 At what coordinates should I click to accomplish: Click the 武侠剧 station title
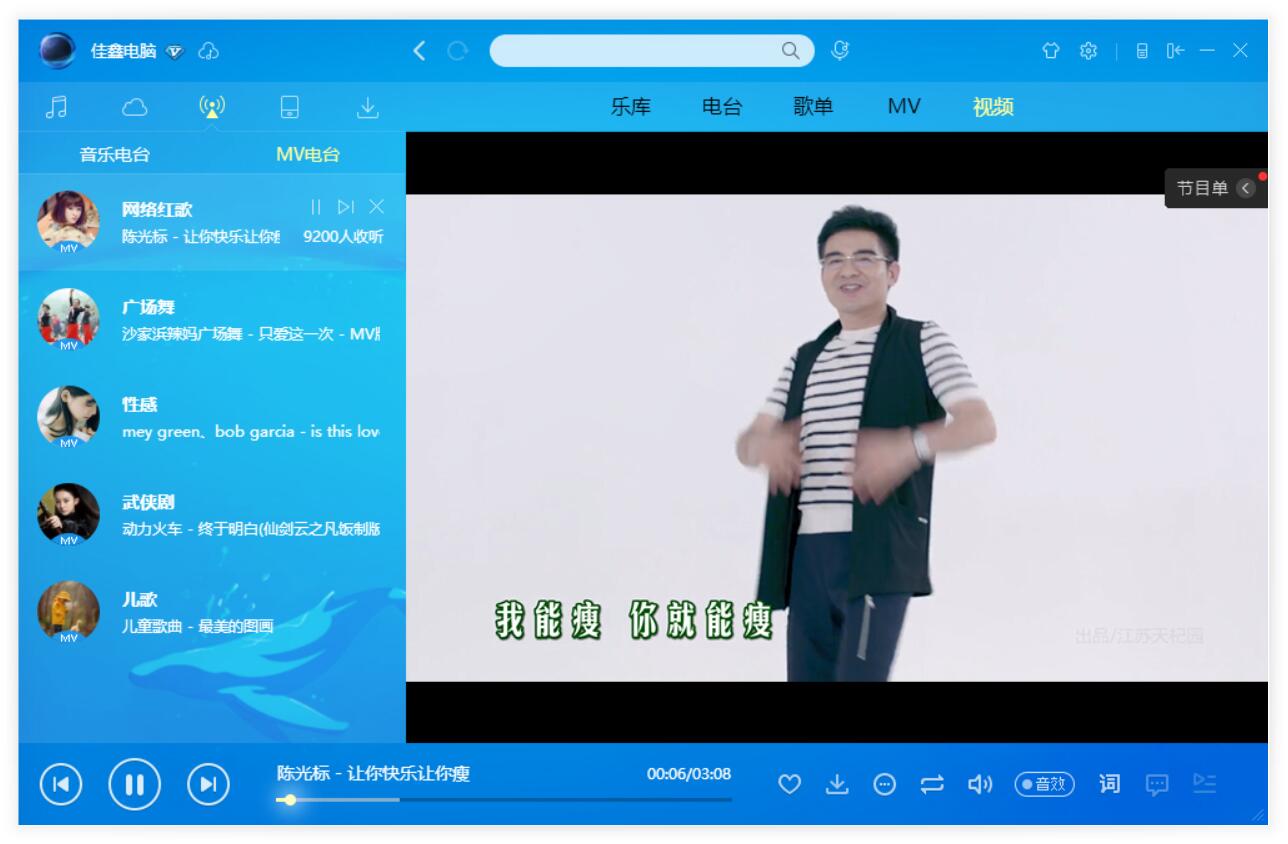click(148, 502)
